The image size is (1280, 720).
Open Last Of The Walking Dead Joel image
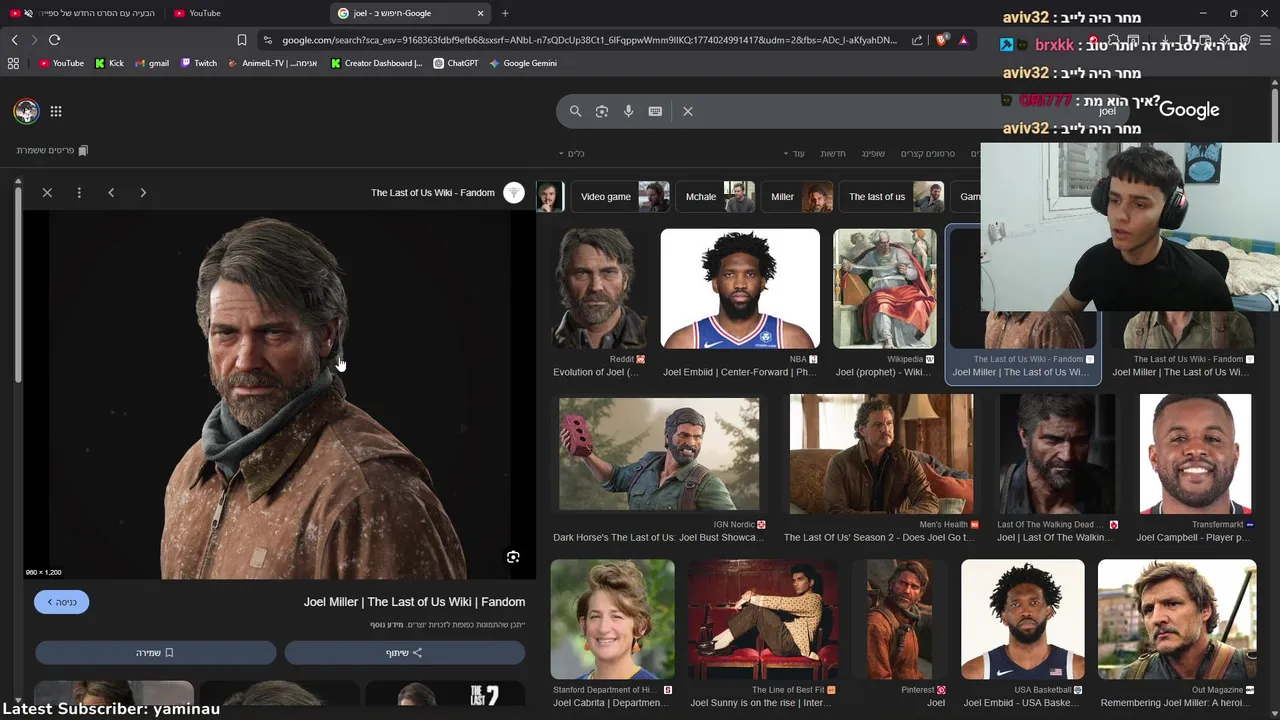tap(1057, 454)
